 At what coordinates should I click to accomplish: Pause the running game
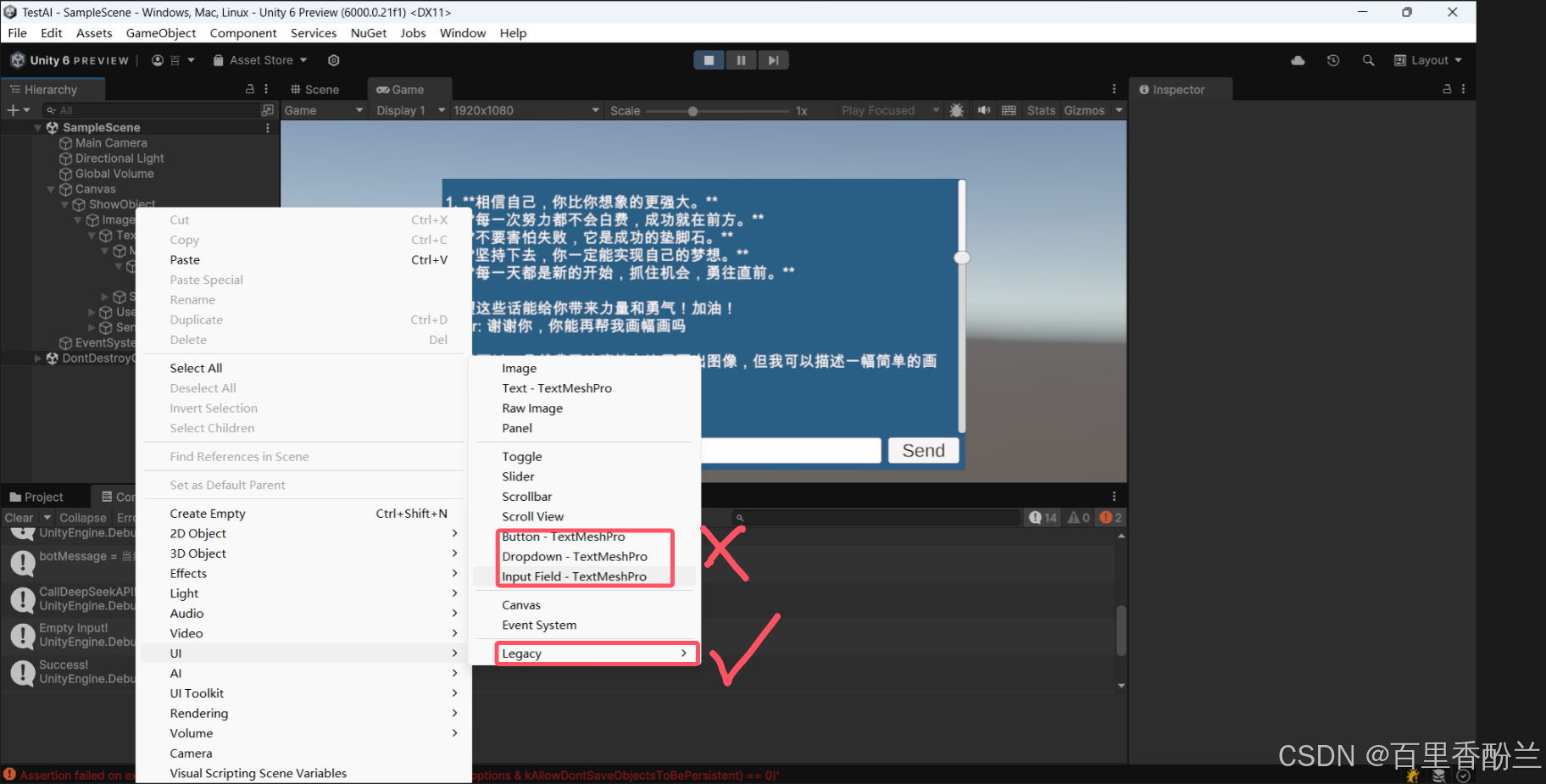pyautogui.click(x=741, y=60)
